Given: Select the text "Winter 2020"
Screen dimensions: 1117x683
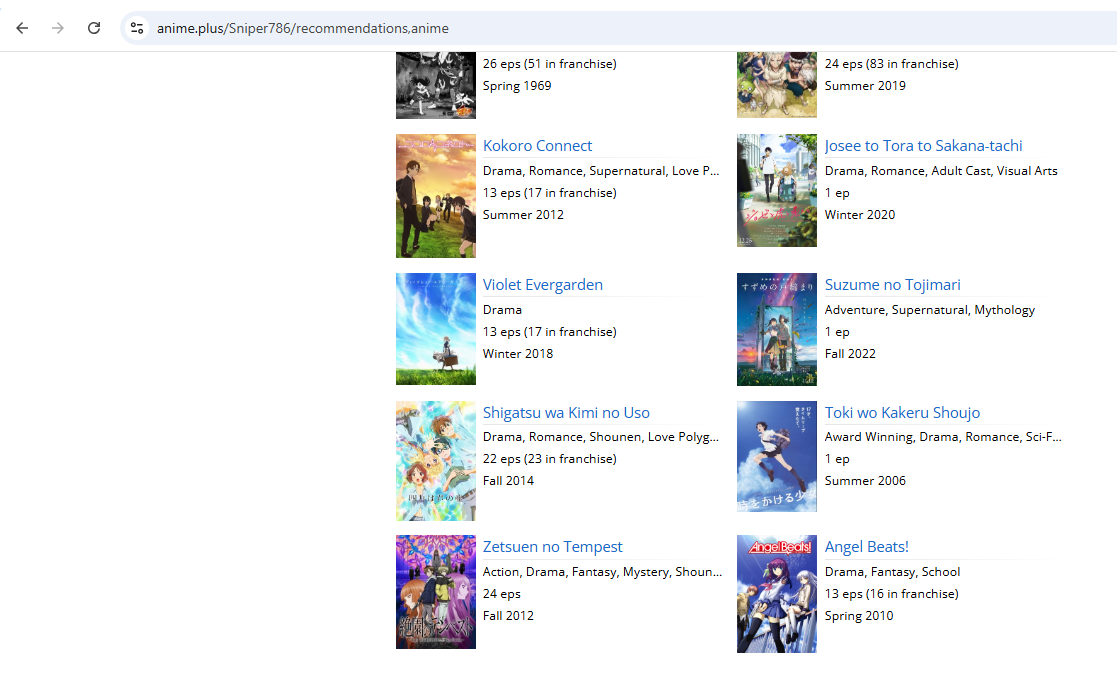Looking at the screenshot, I should click(x=860, y=214).
